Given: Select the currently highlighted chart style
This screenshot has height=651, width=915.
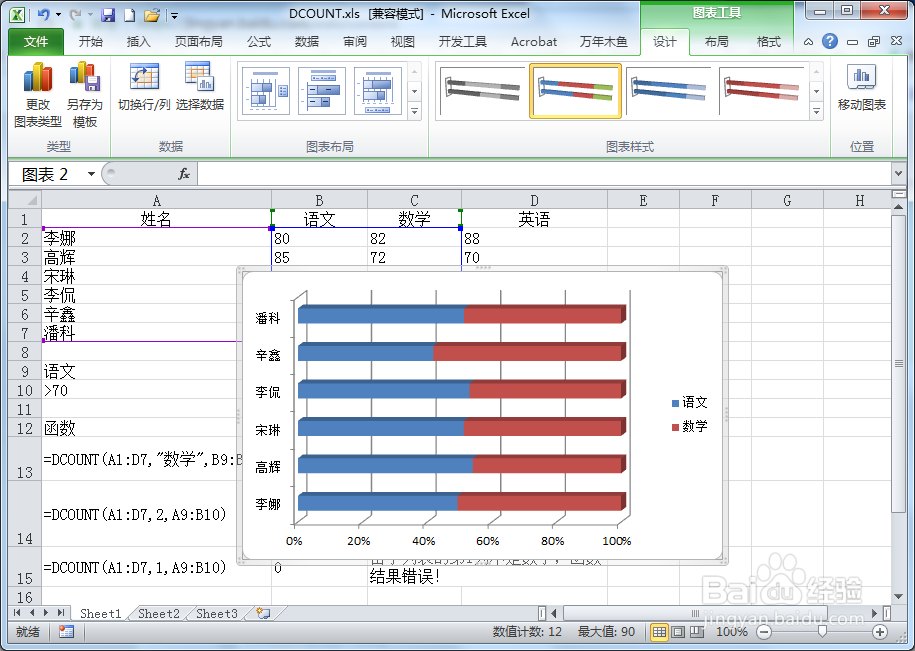Looking at the screenshot, I should [x=575, y=90].
